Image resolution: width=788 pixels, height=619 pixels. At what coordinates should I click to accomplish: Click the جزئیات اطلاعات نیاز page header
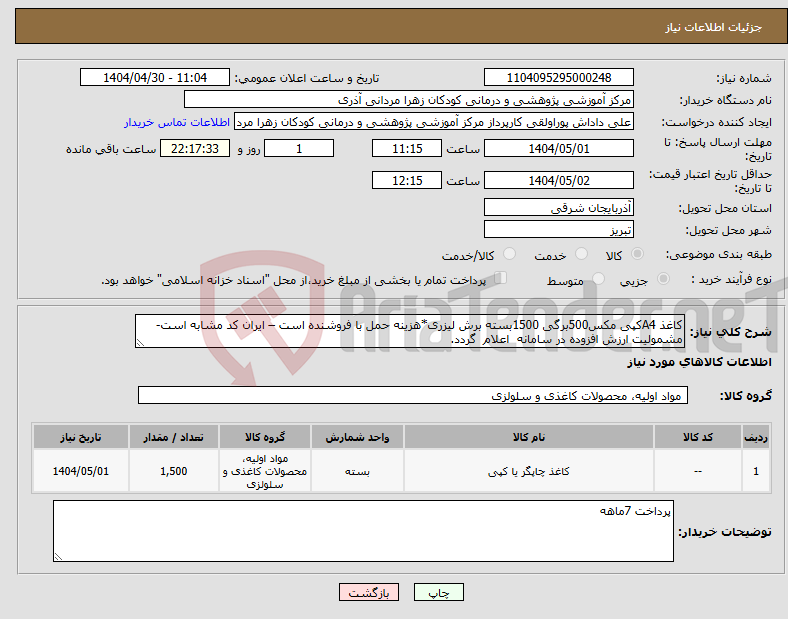[x=714, y=27]
